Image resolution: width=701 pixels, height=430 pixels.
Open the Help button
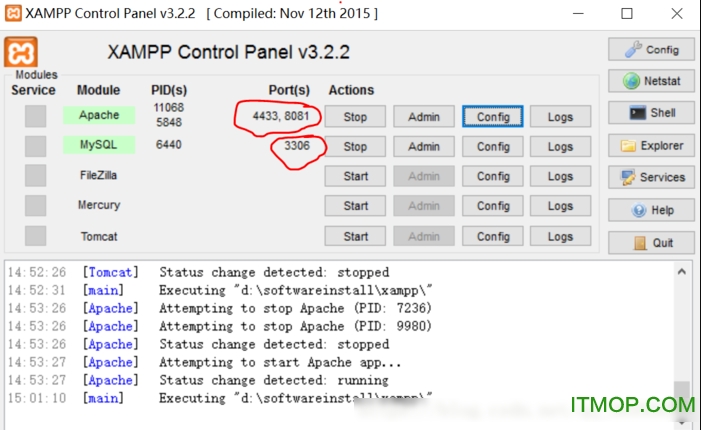pyautogui.click(x=651, y=210)
